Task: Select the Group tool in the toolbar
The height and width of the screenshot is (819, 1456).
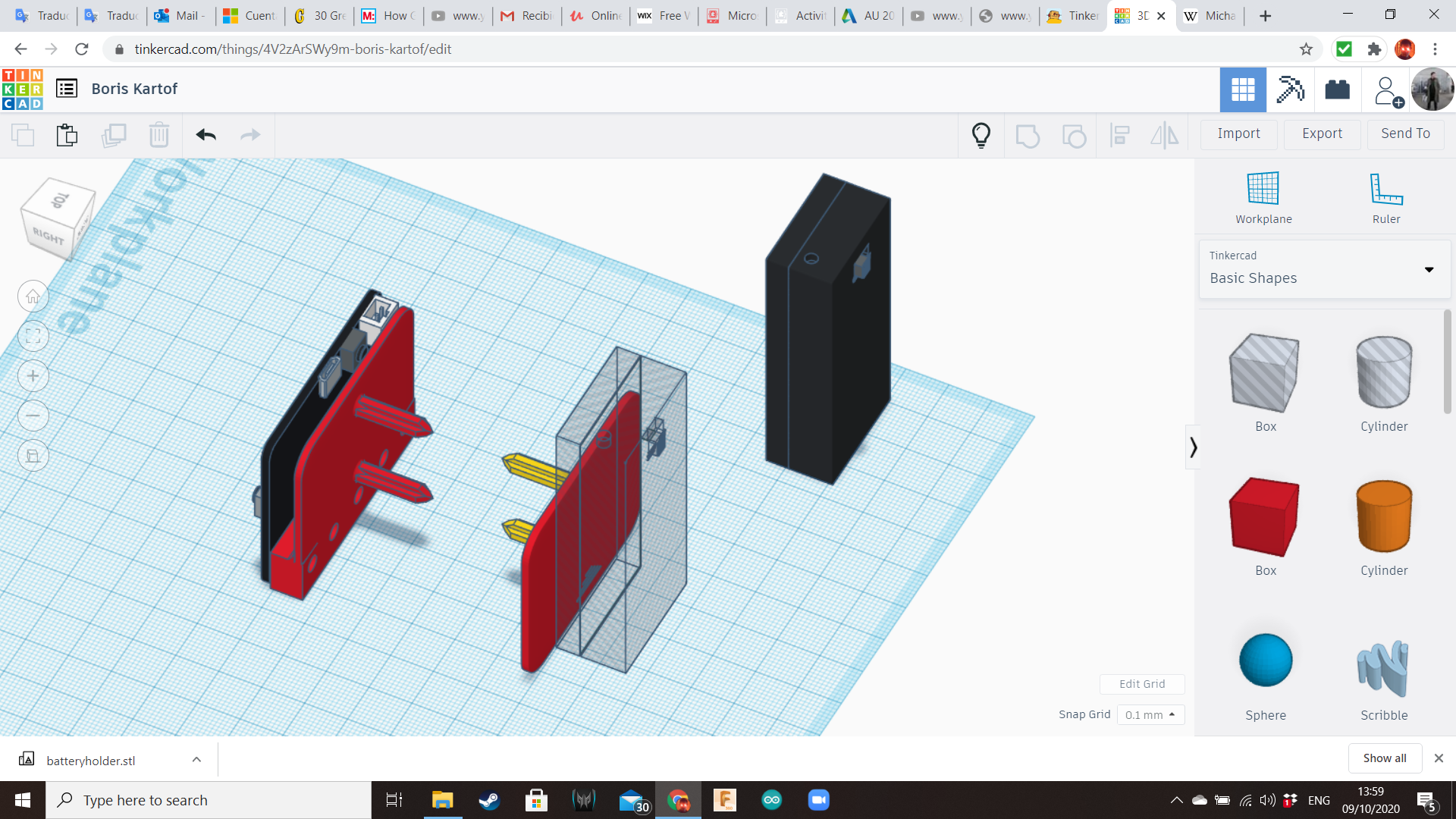Action: click(1028, 134)
